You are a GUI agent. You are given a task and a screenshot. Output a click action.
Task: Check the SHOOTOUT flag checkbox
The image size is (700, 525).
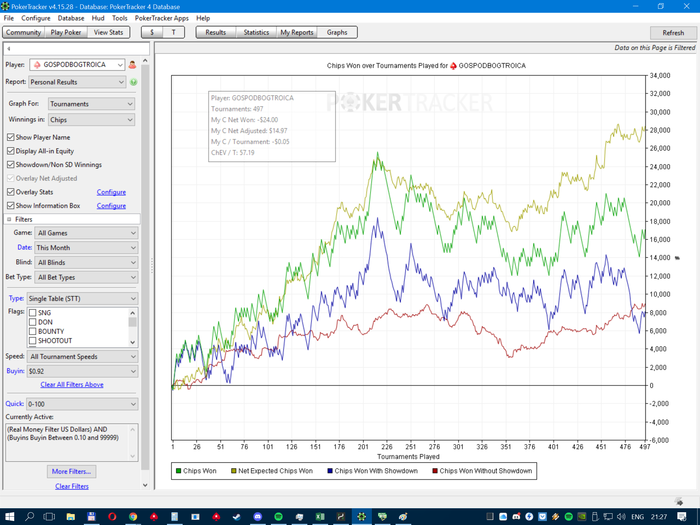pos(33,341)
